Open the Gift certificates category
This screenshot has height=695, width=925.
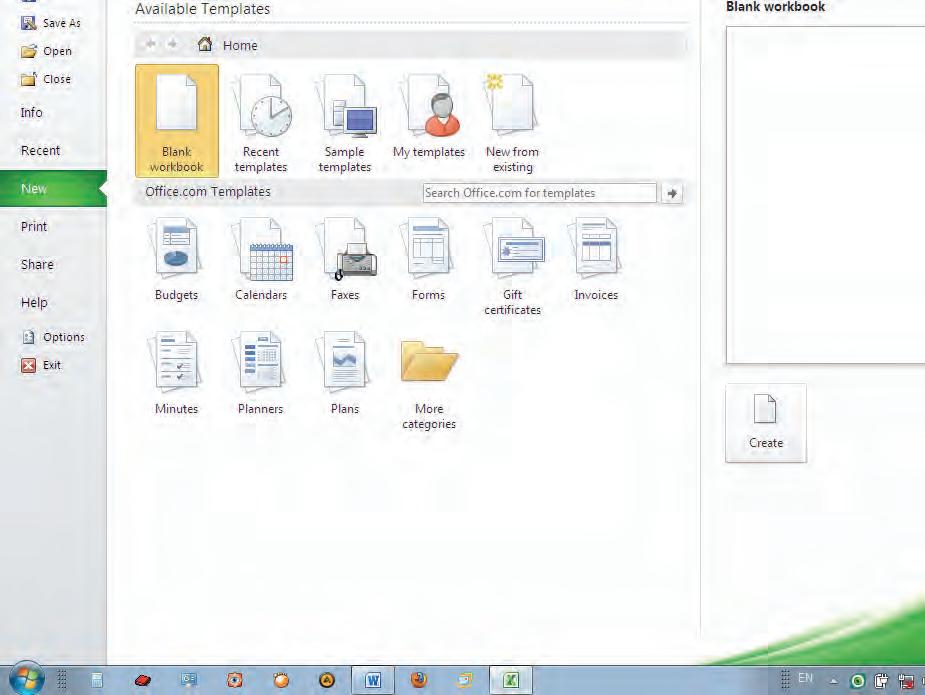[513, 267]
